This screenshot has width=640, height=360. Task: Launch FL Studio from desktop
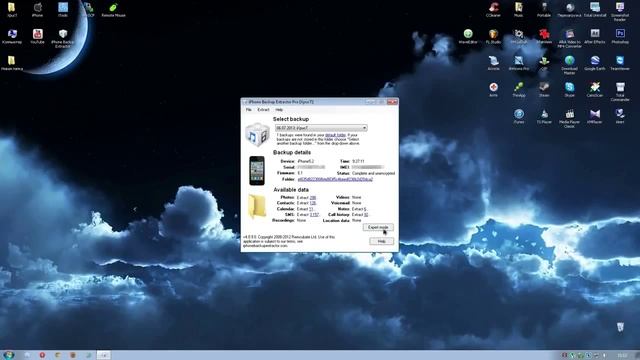(x=493, y=36)
